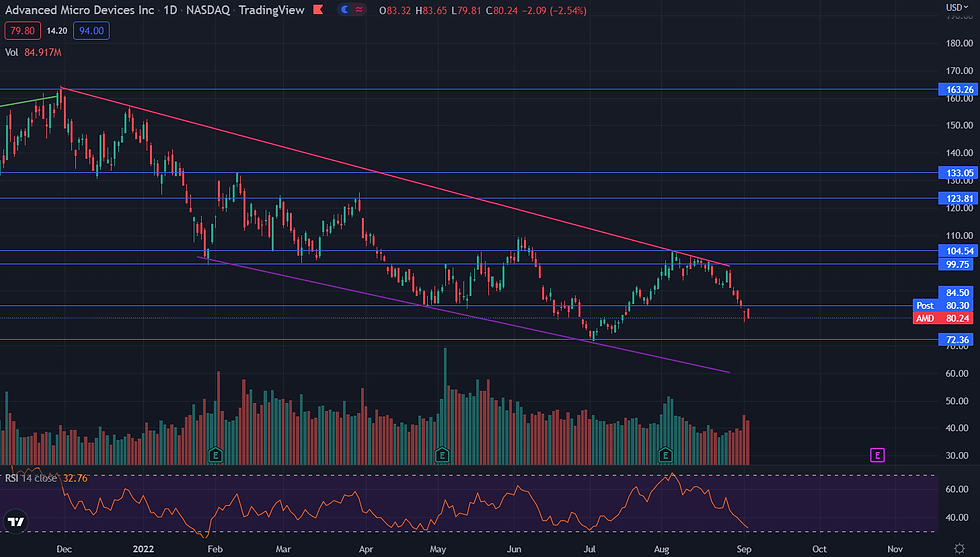Click the low price L79.81 value
This screenshot has width=980, height=557.
pyautogui.click(x=466, y=11)
